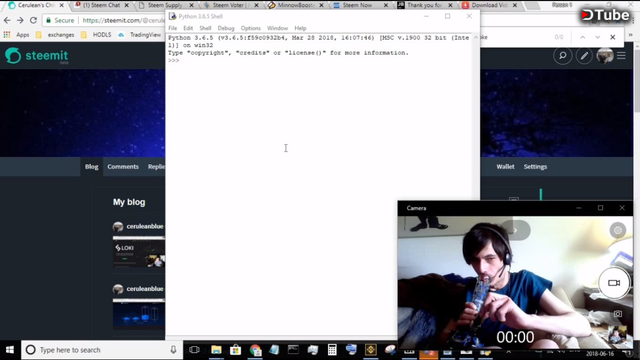Open Steemit search magnifier icon
Viewport: 640px width, 360px height.
coord(562,56)
